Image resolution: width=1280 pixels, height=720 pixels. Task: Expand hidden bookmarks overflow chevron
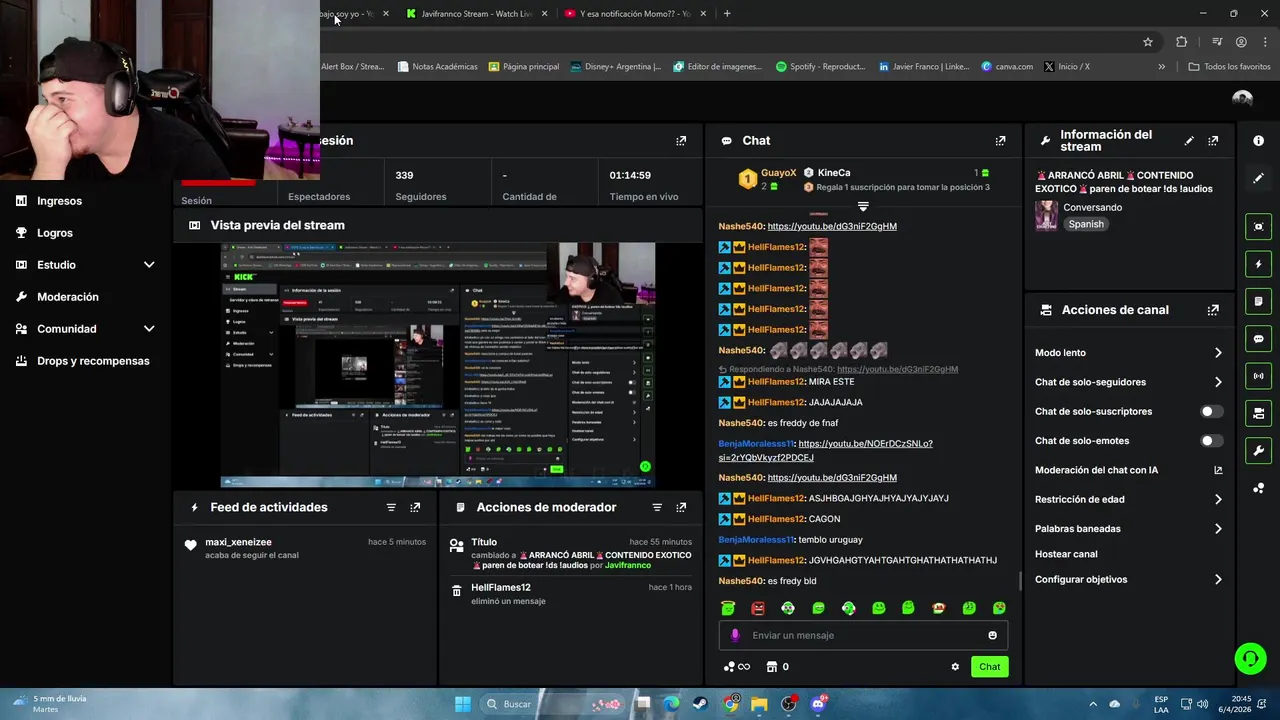pos(1161,67)
